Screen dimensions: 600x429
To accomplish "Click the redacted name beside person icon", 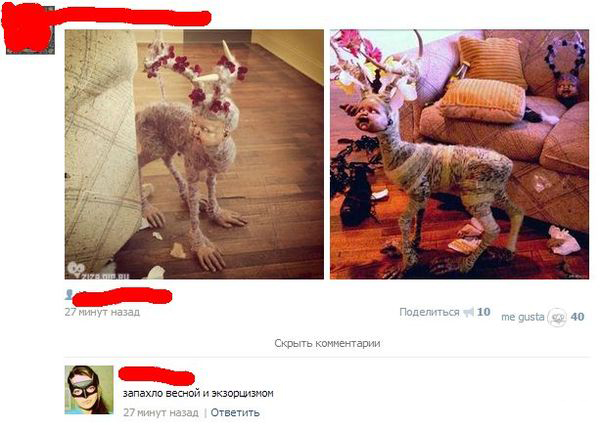I will (x=122, y=296).
